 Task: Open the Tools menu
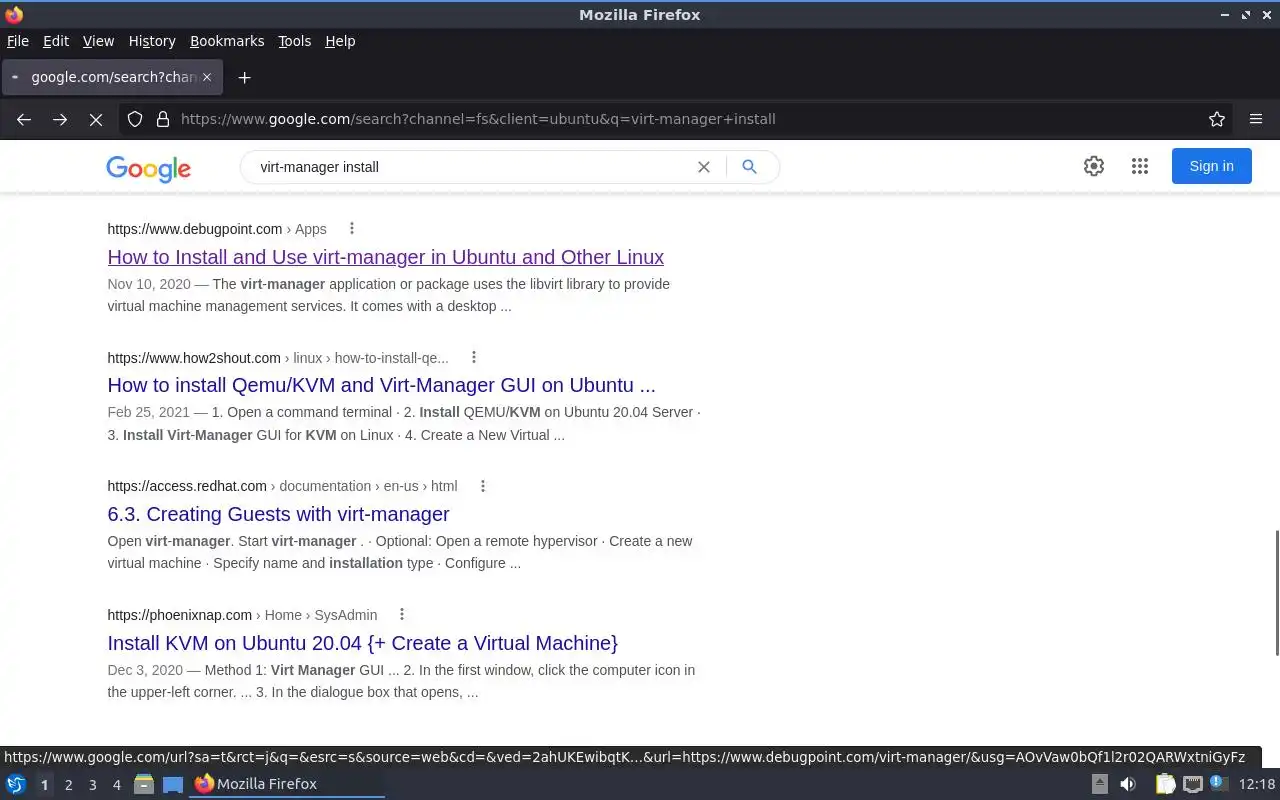coord(295,41)
